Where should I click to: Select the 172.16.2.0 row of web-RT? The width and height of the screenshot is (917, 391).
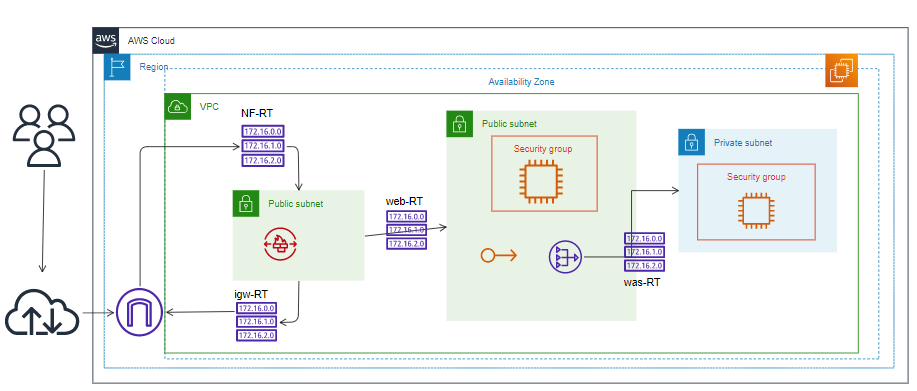[406, 244]
